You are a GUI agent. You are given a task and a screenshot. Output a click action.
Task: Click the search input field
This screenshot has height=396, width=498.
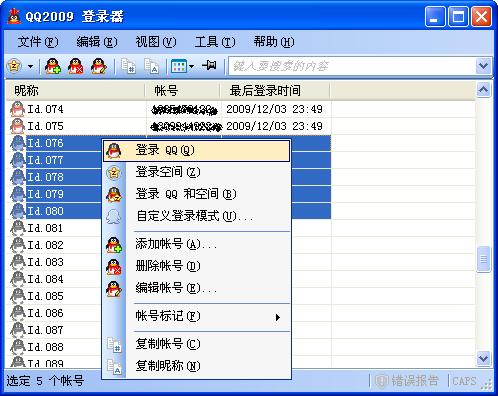pos(352,66)
